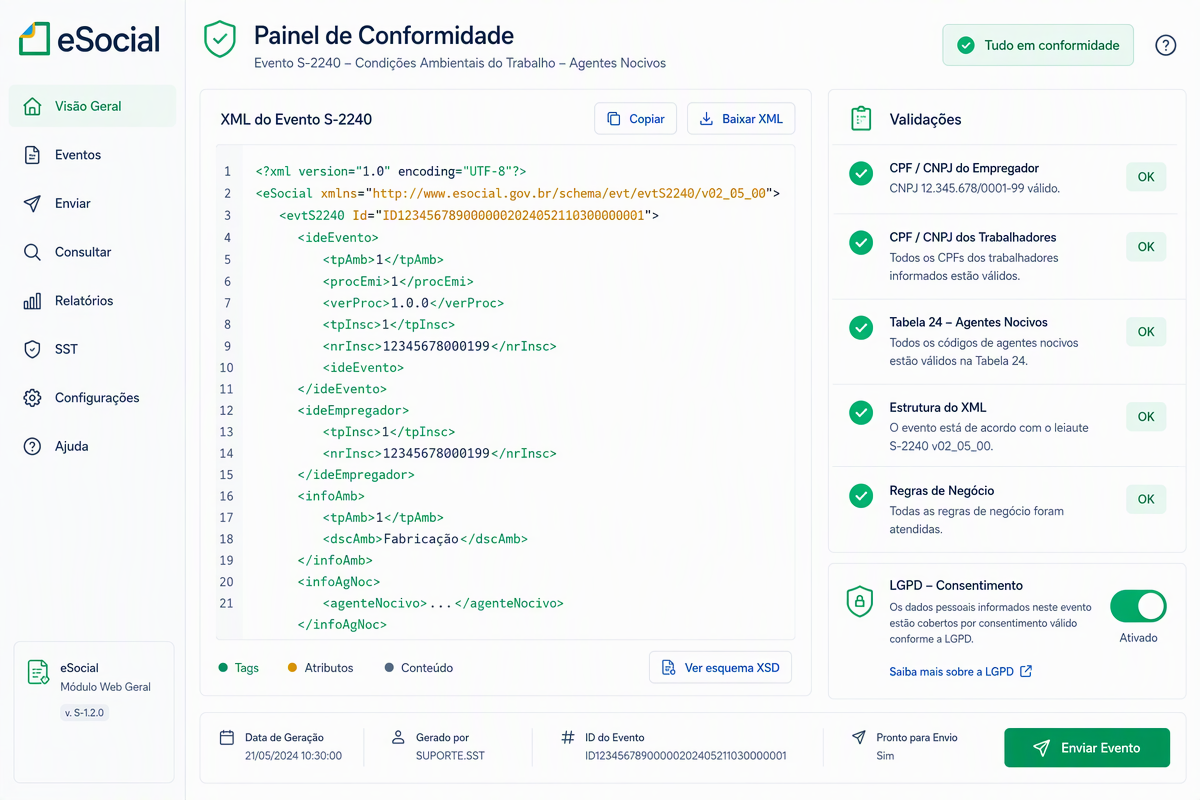The width and height of the screenshot is (1200, 800).
Task: Click OK badge for Regras de Negócio
Action: click(x=1146, y=499)
